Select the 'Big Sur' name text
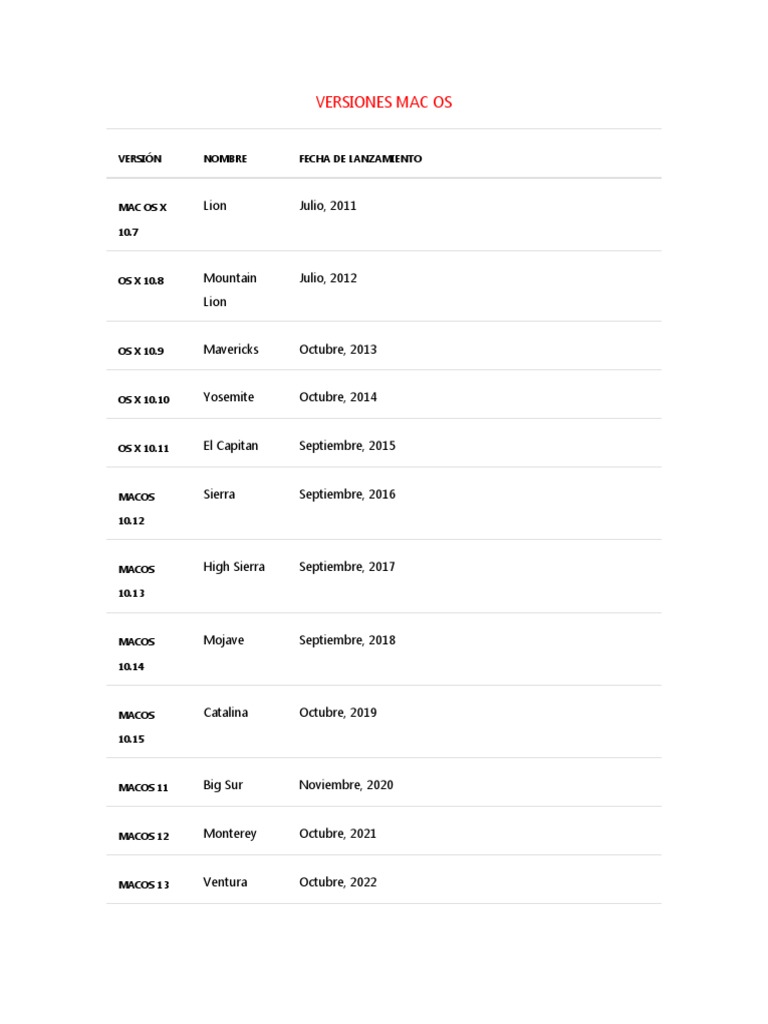768x1024 pixels. tap(223, 785)
